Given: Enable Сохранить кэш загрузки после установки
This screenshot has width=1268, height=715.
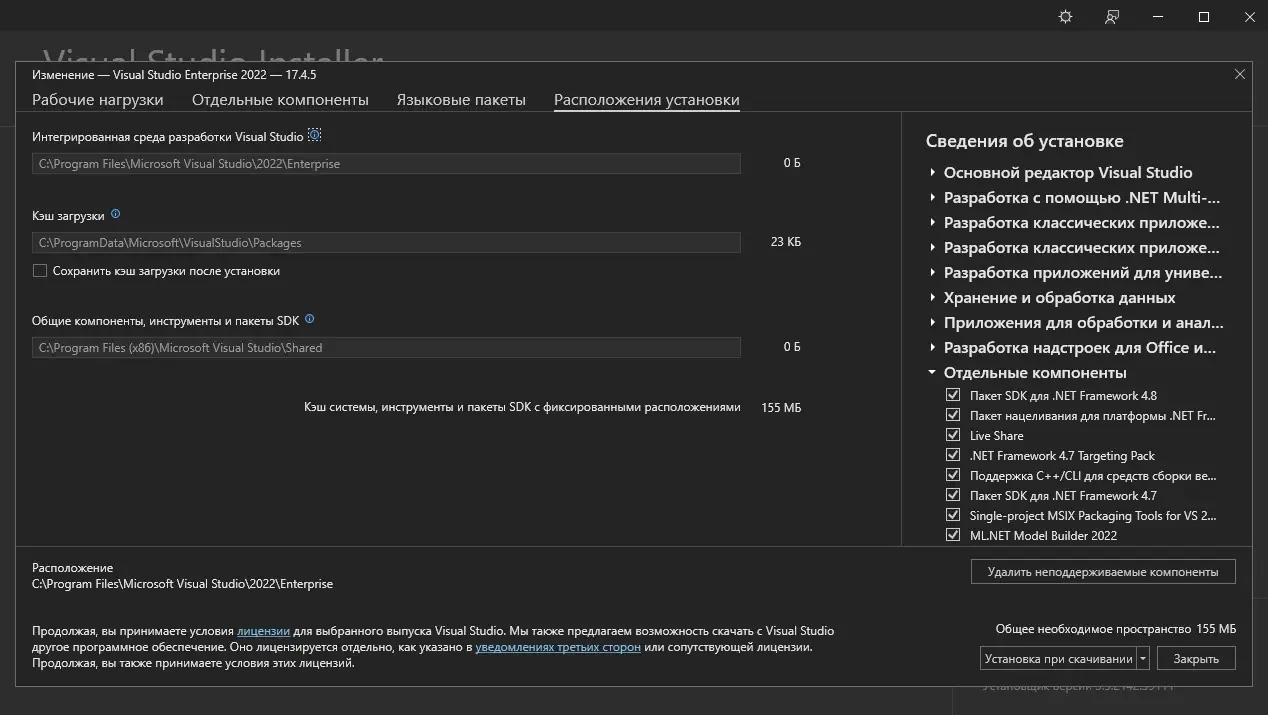Looking at the screenshot, I should 39,270.
